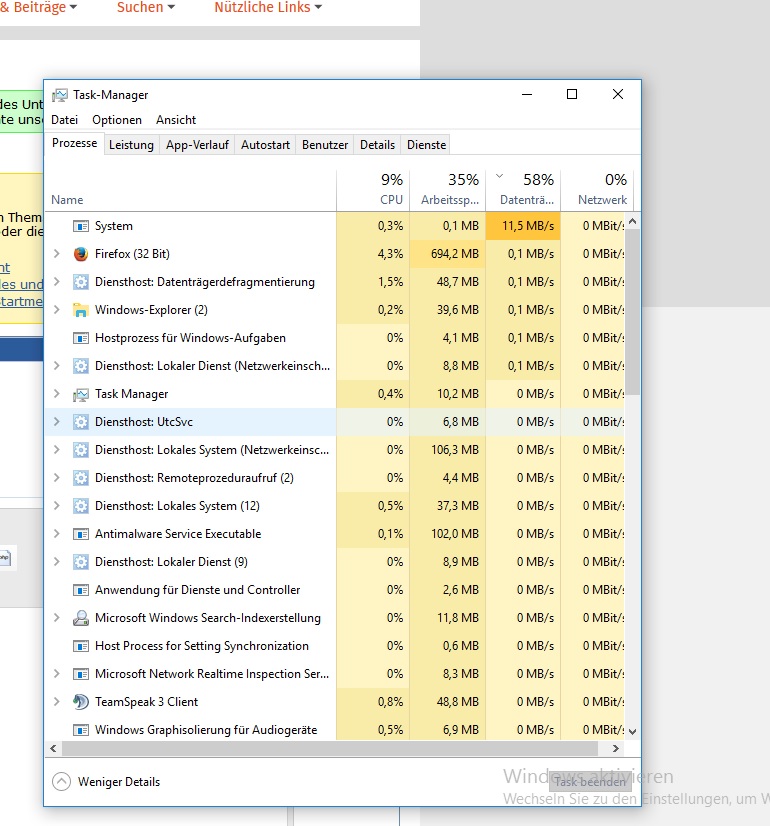The width and height of the screenshot is (770, 826).
Task: Click the Datenträgerdefragmentierung gear icon
Action: [81, 282]
